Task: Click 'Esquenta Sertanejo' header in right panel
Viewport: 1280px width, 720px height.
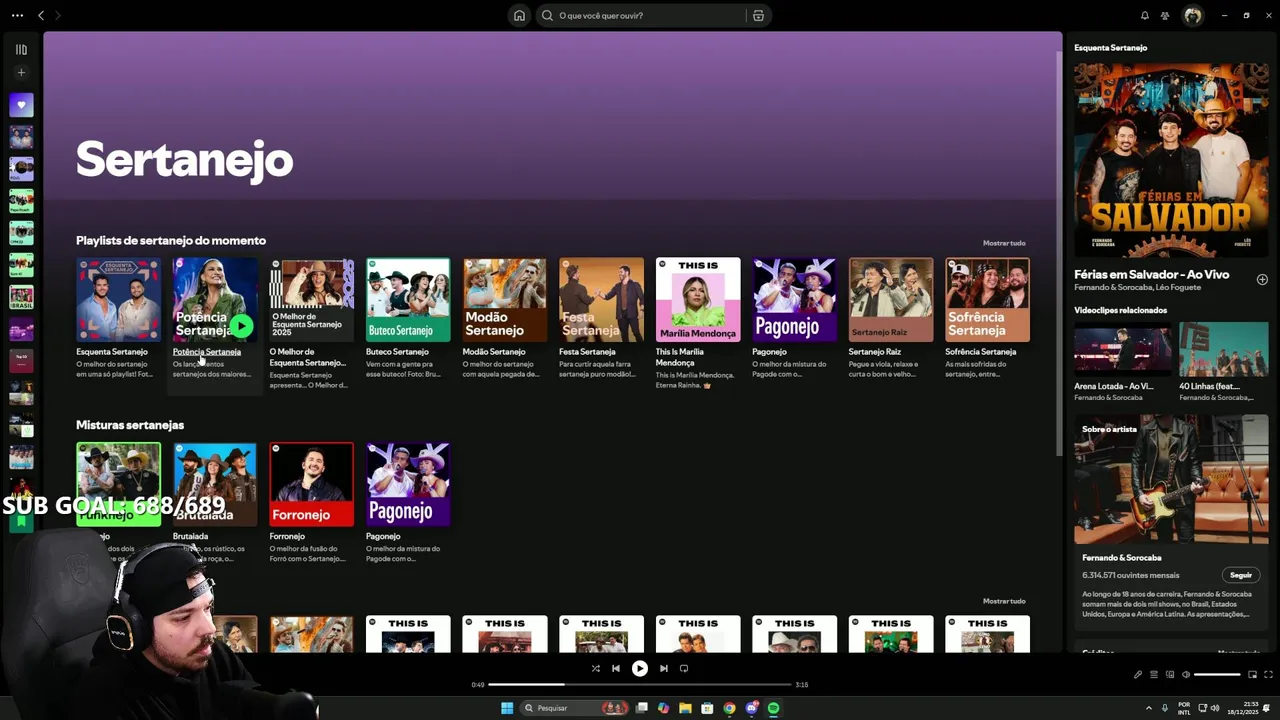Action: click(1110, 48)
